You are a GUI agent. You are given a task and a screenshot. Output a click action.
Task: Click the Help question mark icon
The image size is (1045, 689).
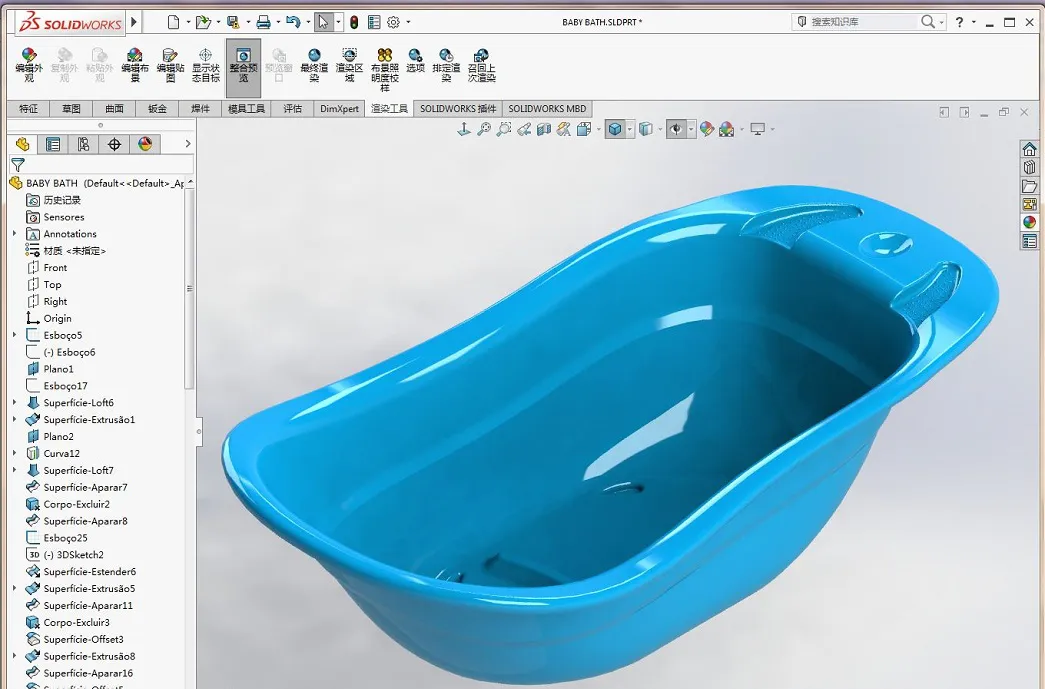[959, 22]
